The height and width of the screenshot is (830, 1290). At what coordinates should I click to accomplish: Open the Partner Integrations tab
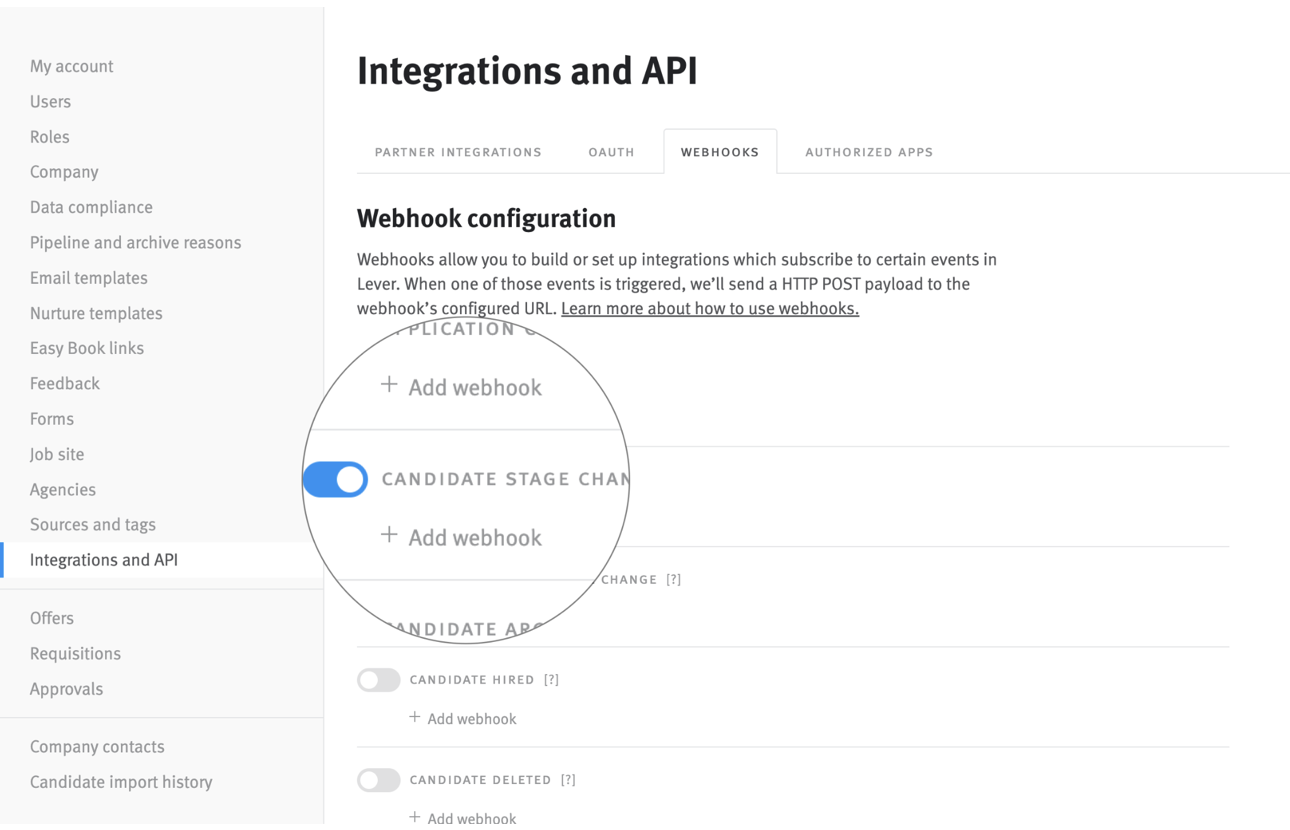click(458, 152)
